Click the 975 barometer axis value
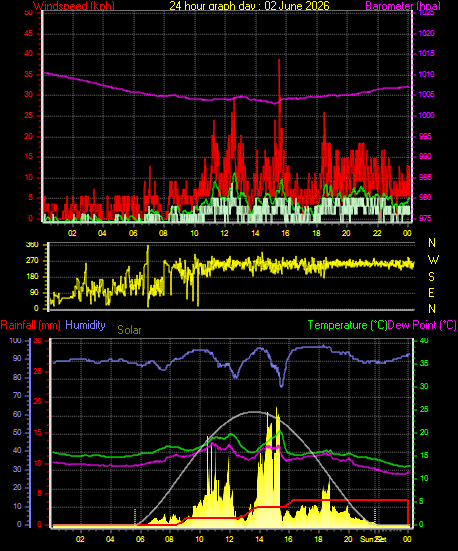Screen dimensions: 458x551 (x=425, y=218)
